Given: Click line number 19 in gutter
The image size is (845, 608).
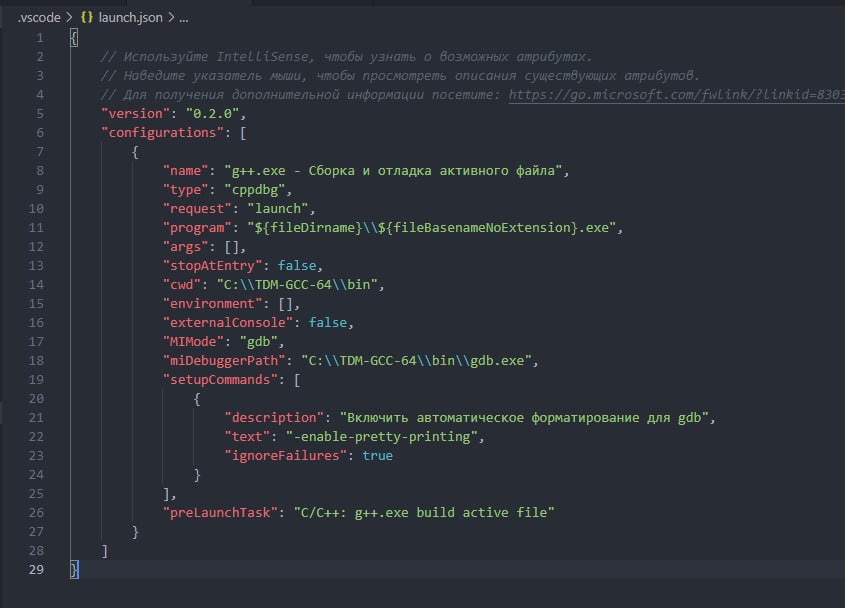Looking at the screenshot, I should pyautogui.click(x=36, y=379).
